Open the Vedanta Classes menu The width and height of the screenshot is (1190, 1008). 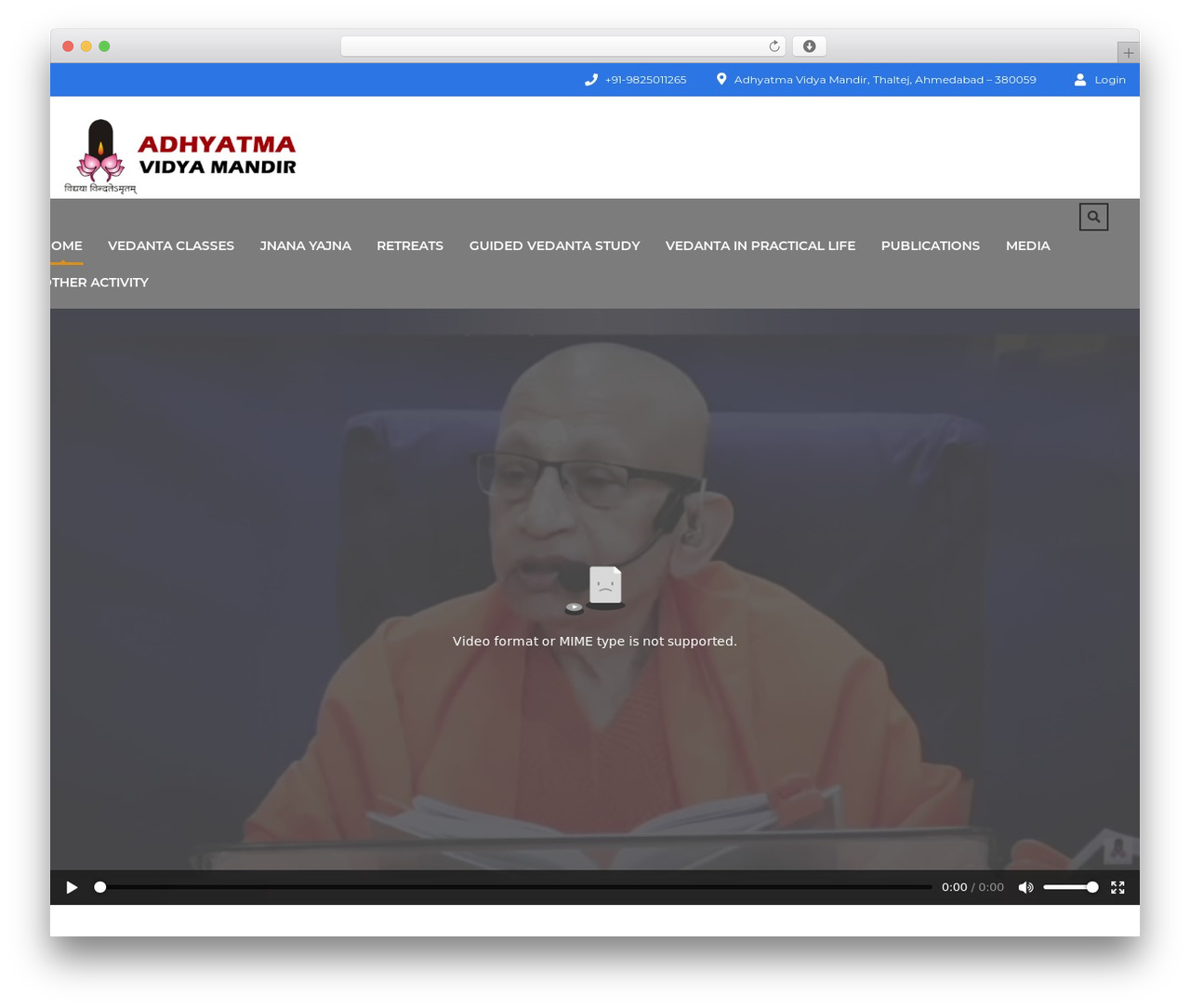click(x=171, y=245)
